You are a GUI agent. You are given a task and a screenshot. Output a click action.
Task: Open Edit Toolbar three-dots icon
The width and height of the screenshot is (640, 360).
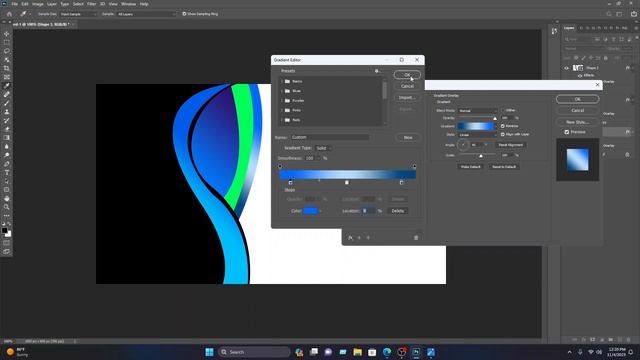point(7,216)
